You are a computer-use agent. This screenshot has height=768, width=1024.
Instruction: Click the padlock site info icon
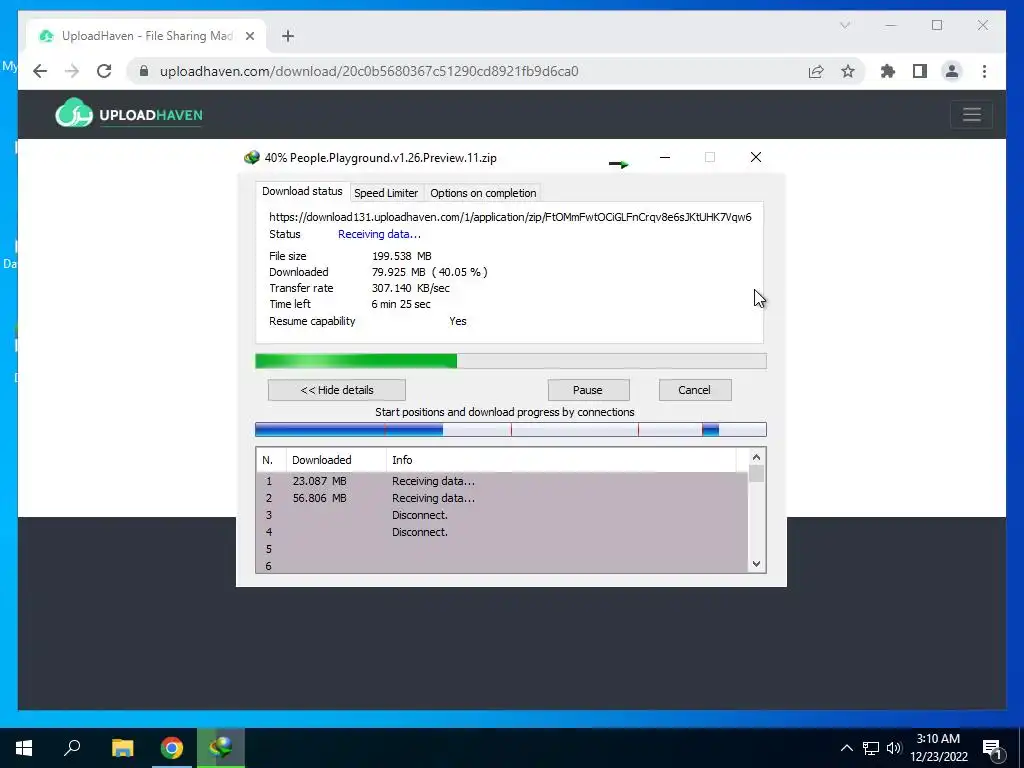[x=144, y=71]
